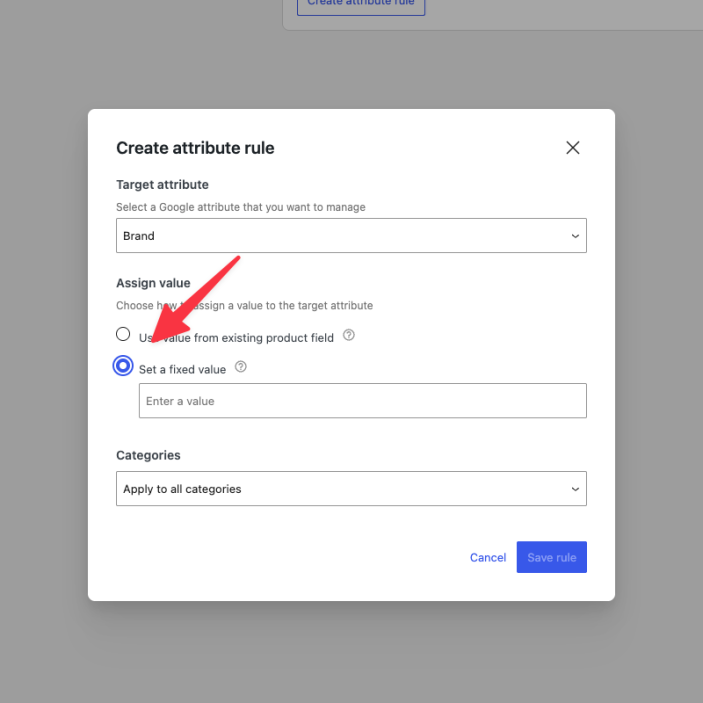Click help icon beside existing product field option
This screenshot has height=703, width=703.
tap(349, 336)
